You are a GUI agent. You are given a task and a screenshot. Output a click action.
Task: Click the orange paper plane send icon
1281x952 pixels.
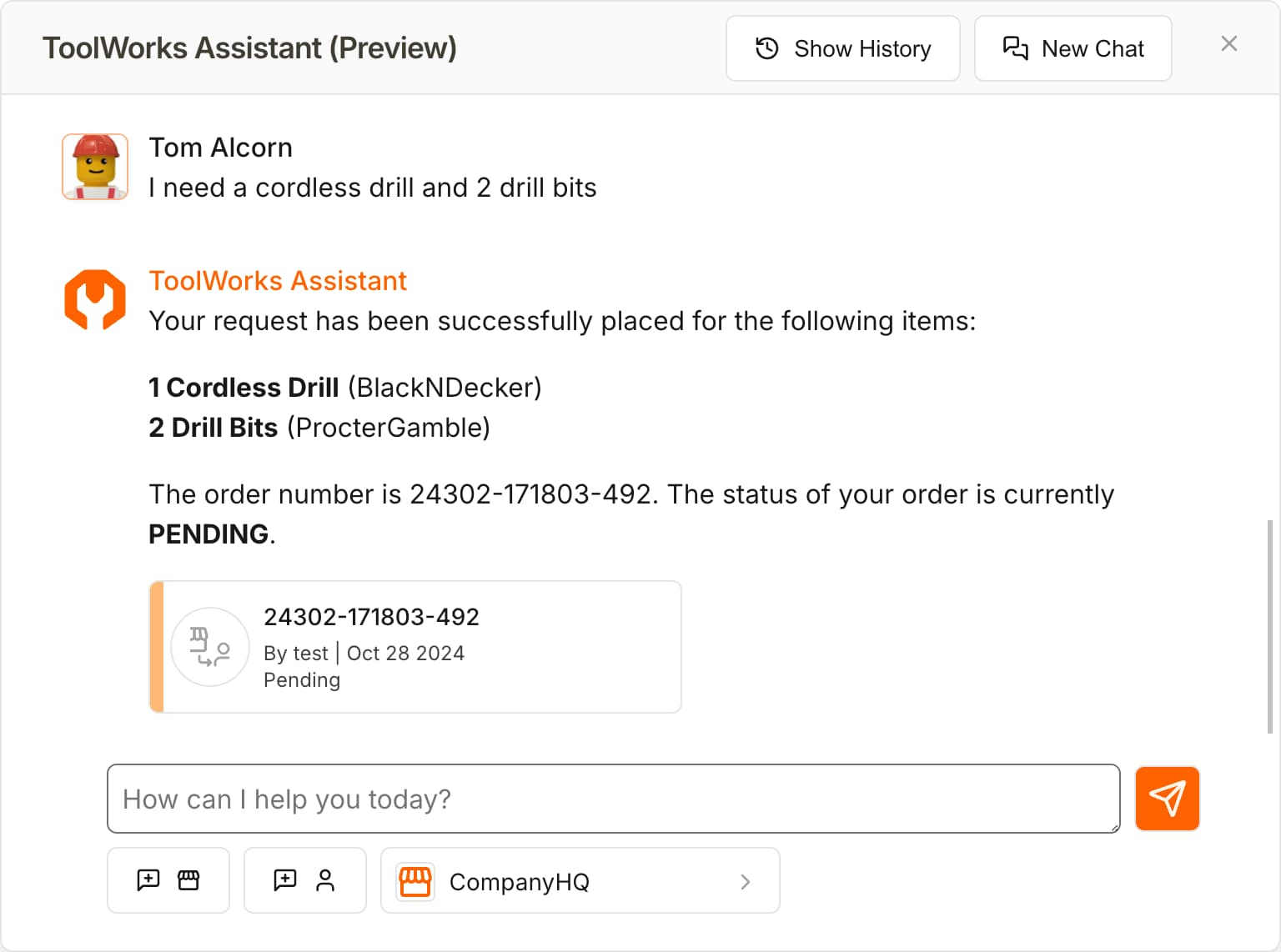click(1167, 799)
